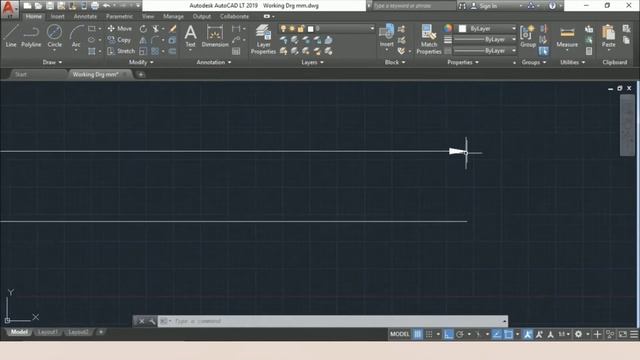Open the ByLayer lineweight dropdown

(513, 40)
